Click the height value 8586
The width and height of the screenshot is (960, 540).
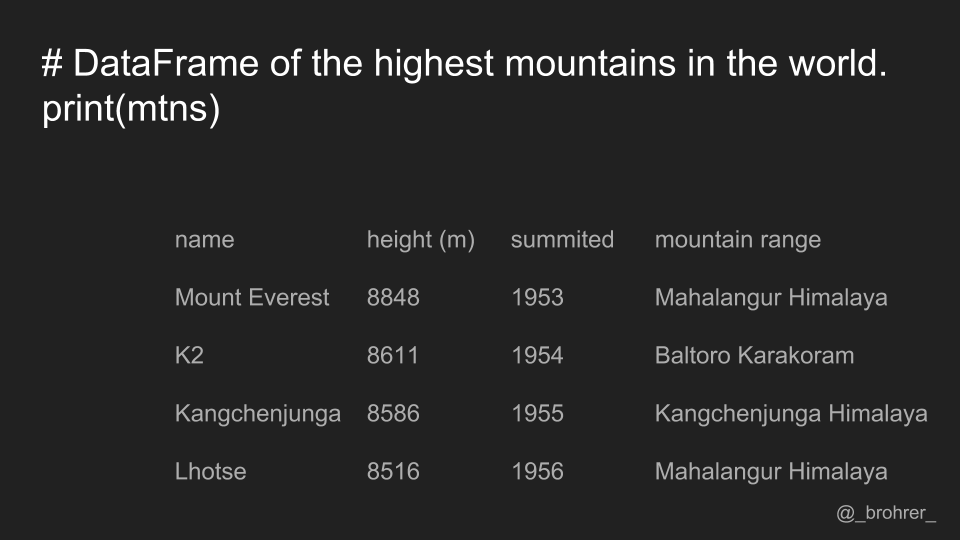click(x=393, y=414)
